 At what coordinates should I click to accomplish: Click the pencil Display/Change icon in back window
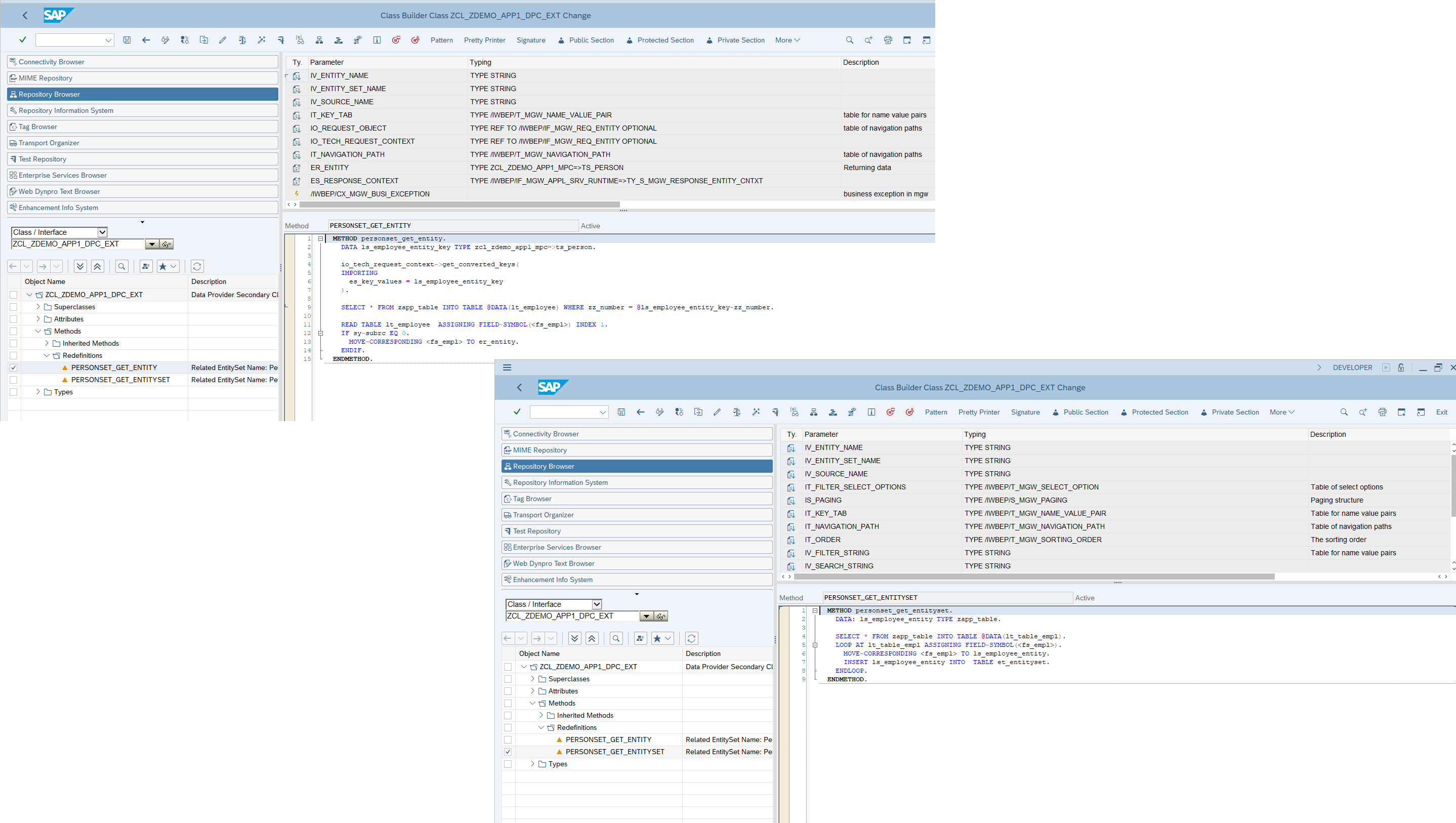point(223,40)
